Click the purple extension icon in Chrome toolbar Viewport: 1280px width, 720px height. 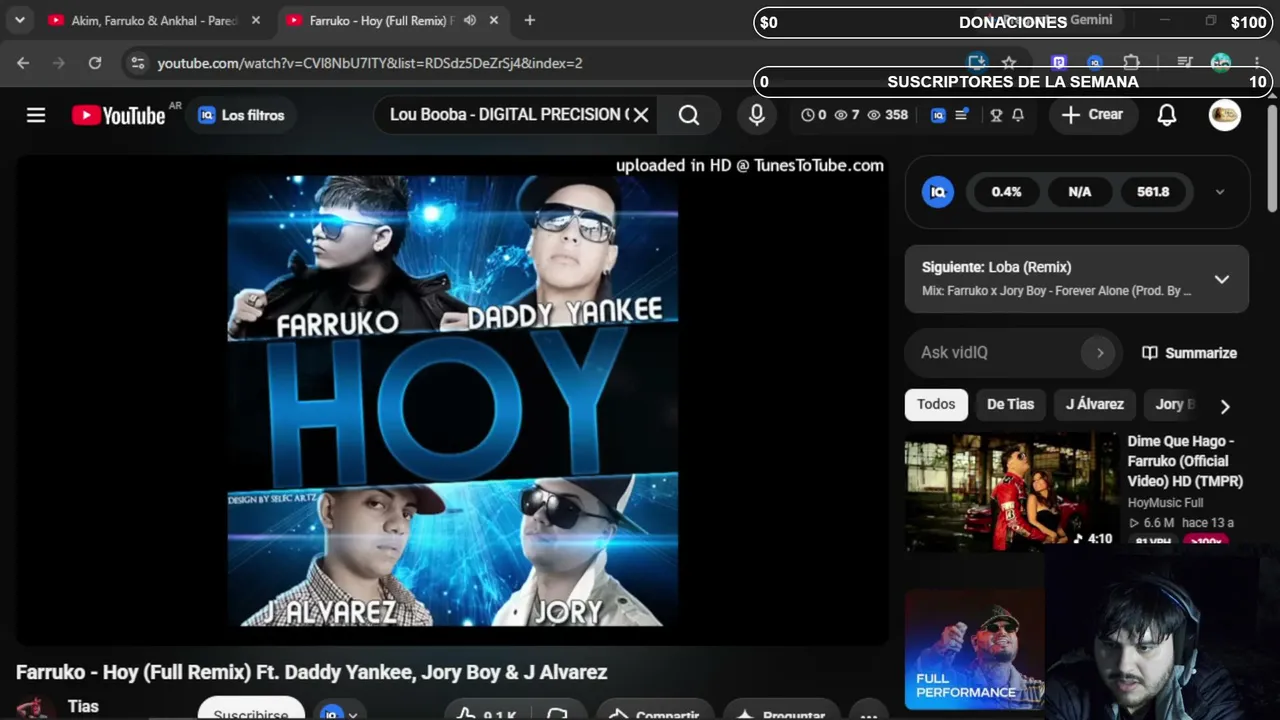tap(1059, 63)
